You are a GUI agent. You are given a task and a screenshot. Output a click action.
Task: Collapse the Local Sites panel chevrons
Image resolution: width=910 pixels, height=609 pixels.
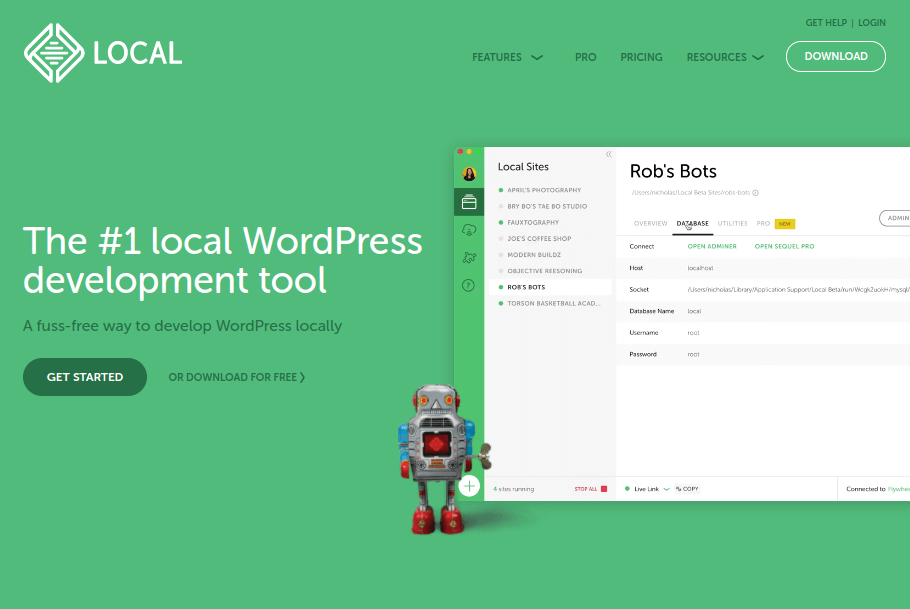pos(608,154)
